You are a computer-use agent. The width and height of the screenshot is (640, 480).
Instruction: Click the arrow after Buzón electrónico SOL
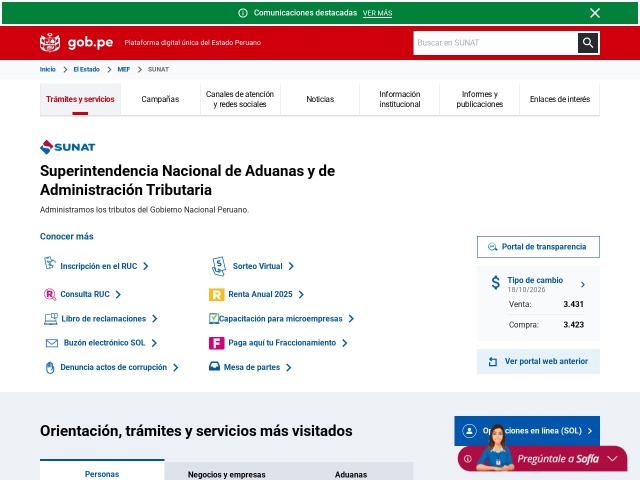(154, 343)
